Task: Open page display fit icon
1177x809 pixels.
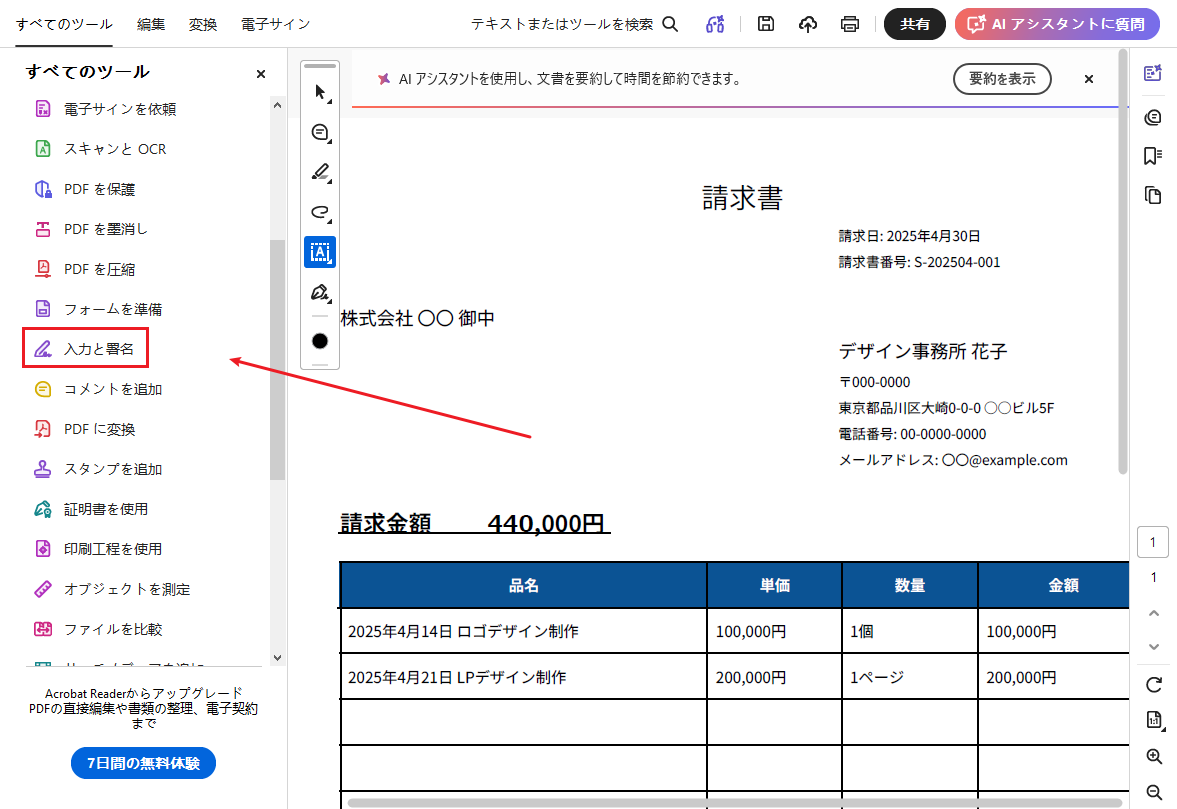Action: (x=1154, y=720)
